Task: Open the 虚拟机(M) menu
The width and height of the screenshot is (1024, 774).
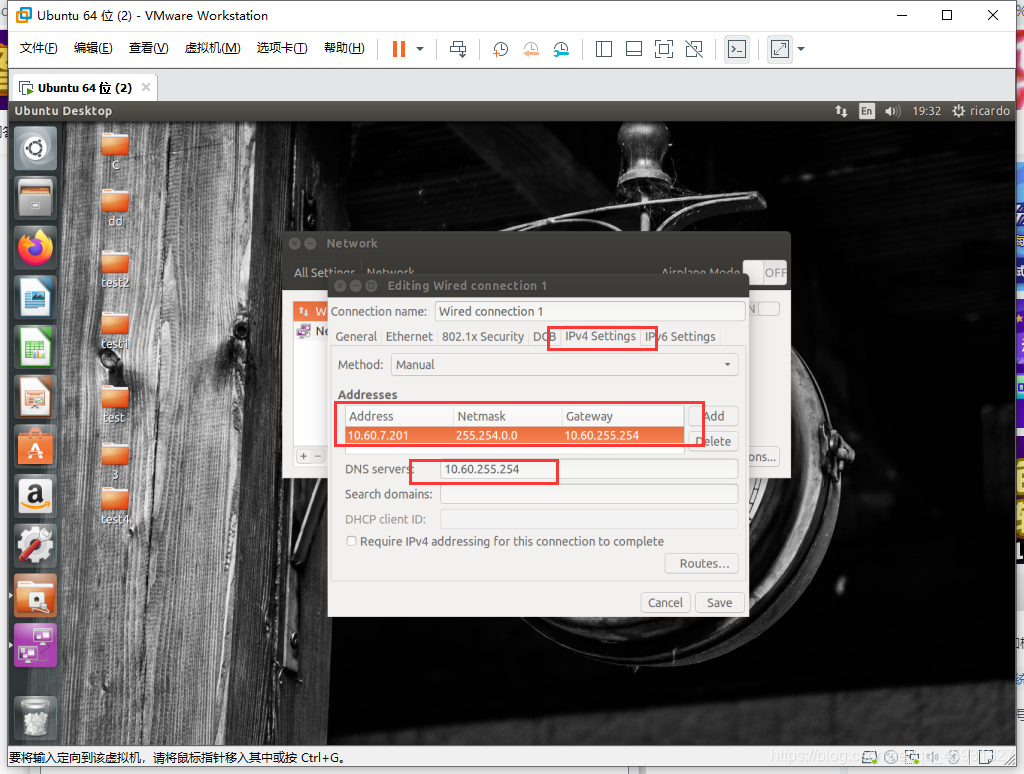Action: tap(212, 48)
